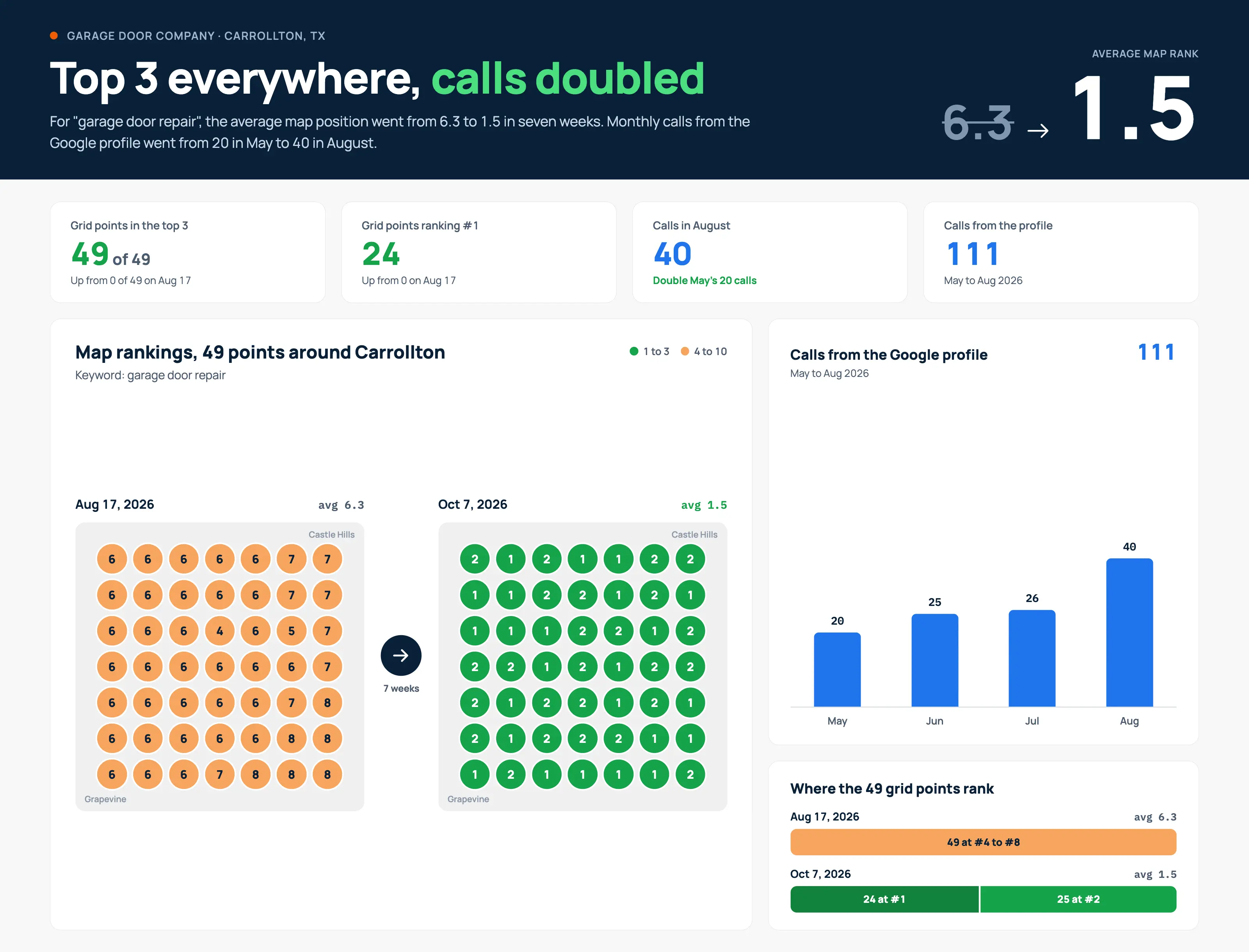1249x952 pixels.
Task: Click "Castle Hills" label on the Aug 17 map
Action: (x=332, y=535)
